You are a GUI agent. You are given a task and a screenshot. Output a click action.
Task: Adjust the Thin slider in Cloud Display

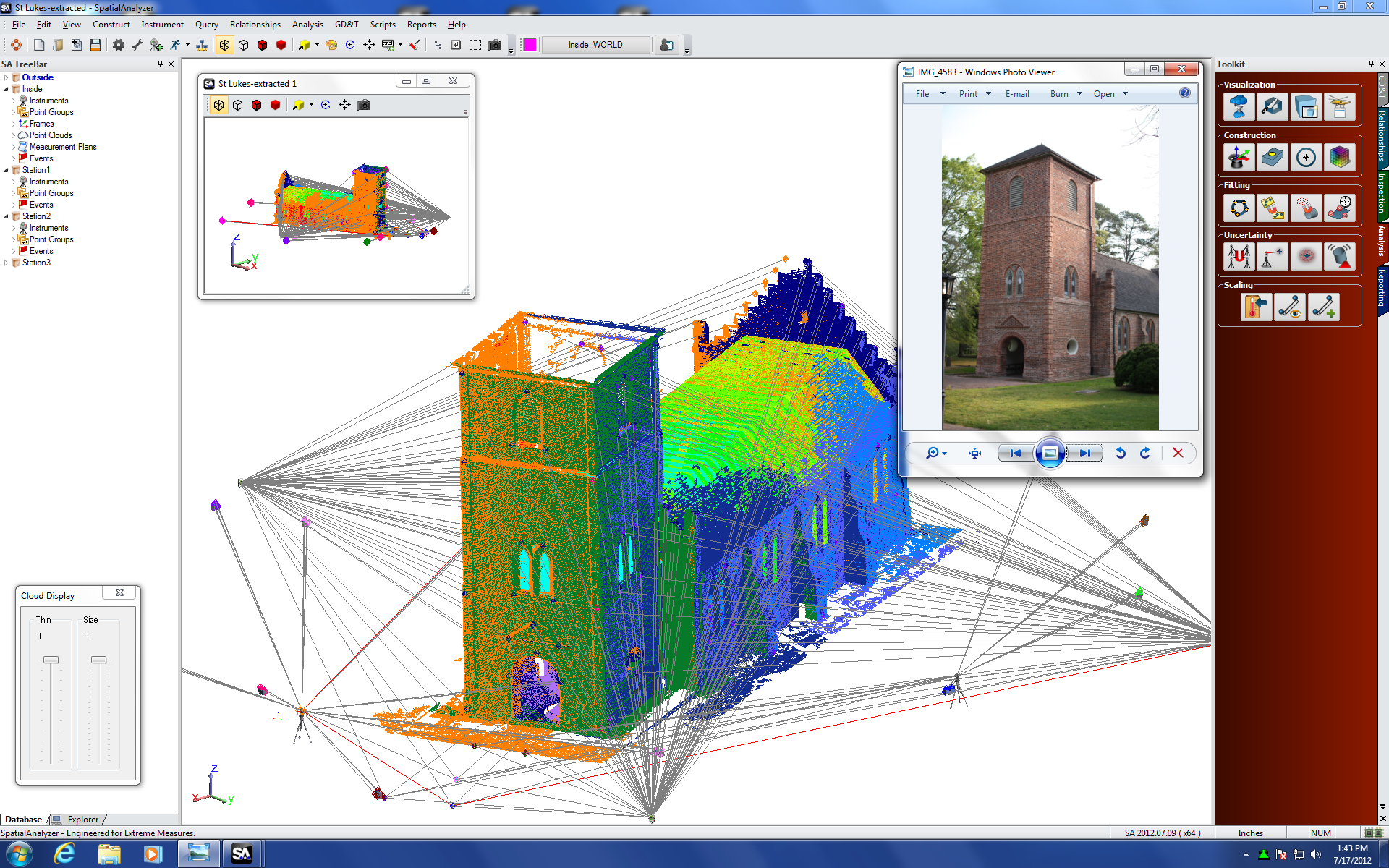point(49,660)
